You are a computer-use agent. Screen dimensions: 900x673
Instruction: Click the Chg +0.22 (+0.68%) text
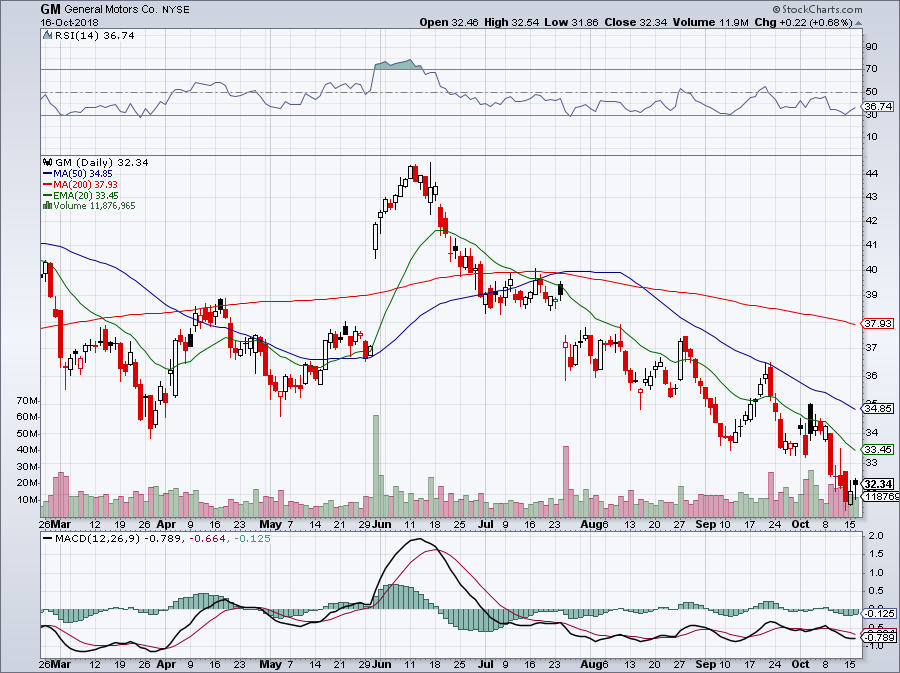point(804,22)
